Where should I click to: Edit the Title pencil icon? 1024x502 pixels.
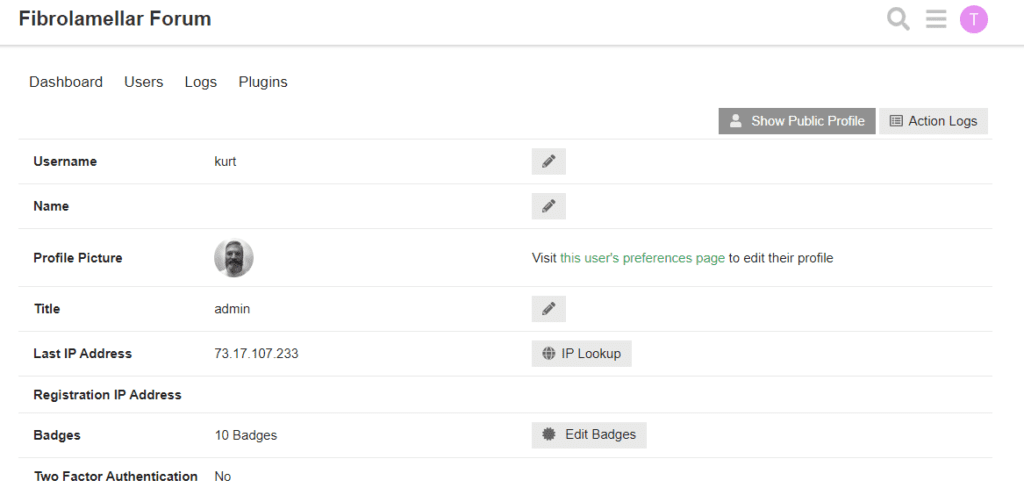[549, 309]
